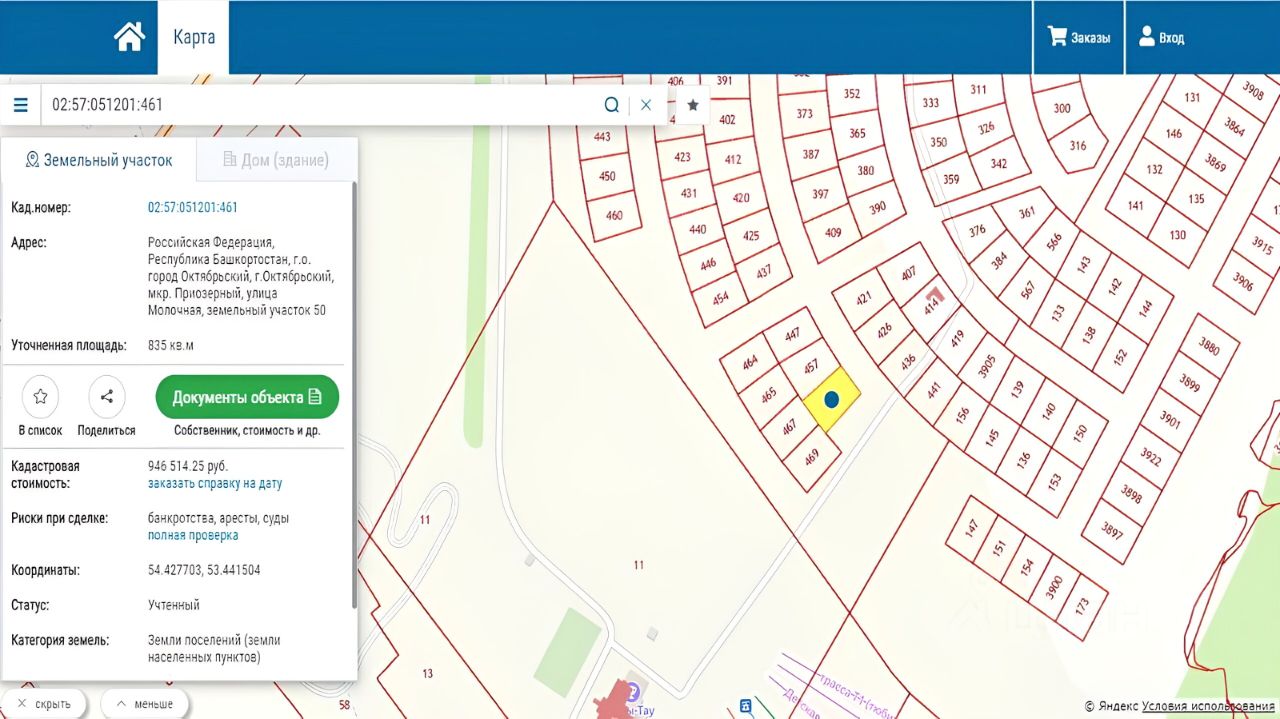This screenshot has width=1280, height=719.
Task: Click parcel 173 on the map
Action: coord(1081,605)
